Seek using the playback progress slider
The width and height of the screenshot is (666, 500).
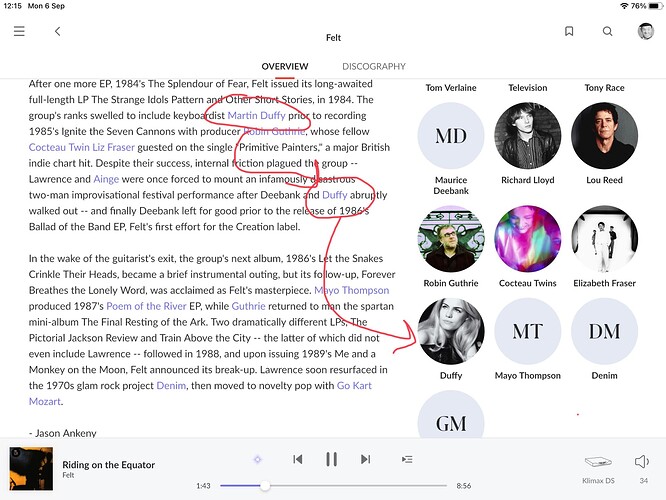(333, 486)
